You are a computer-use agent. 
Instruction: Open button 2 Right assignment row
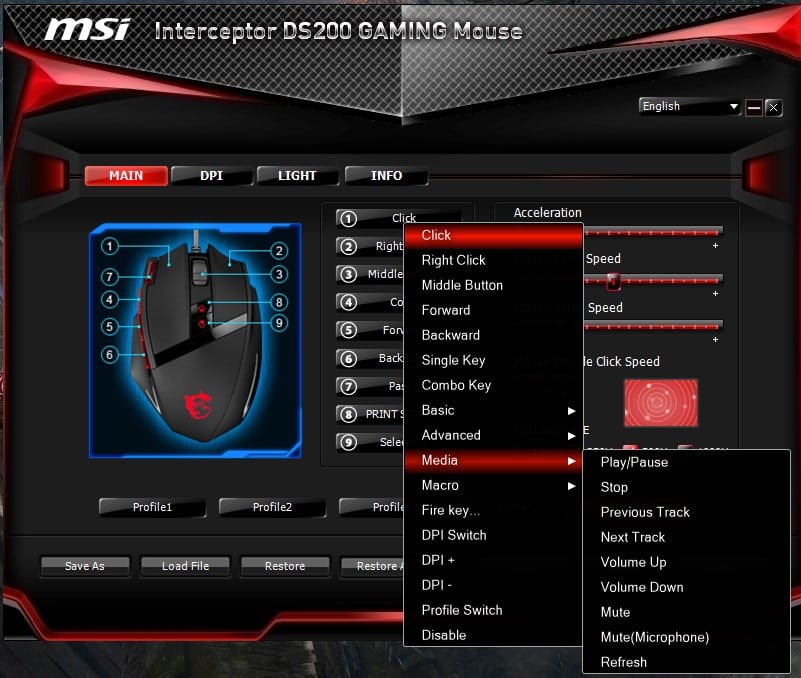coord(370,246)
